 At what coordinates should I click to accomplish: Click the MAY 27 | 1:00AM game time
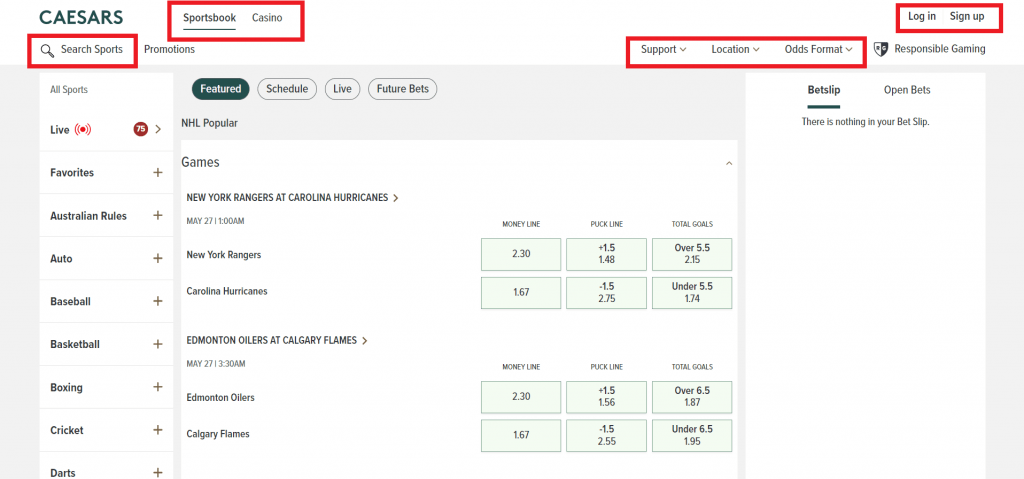(x=215, y=222)
